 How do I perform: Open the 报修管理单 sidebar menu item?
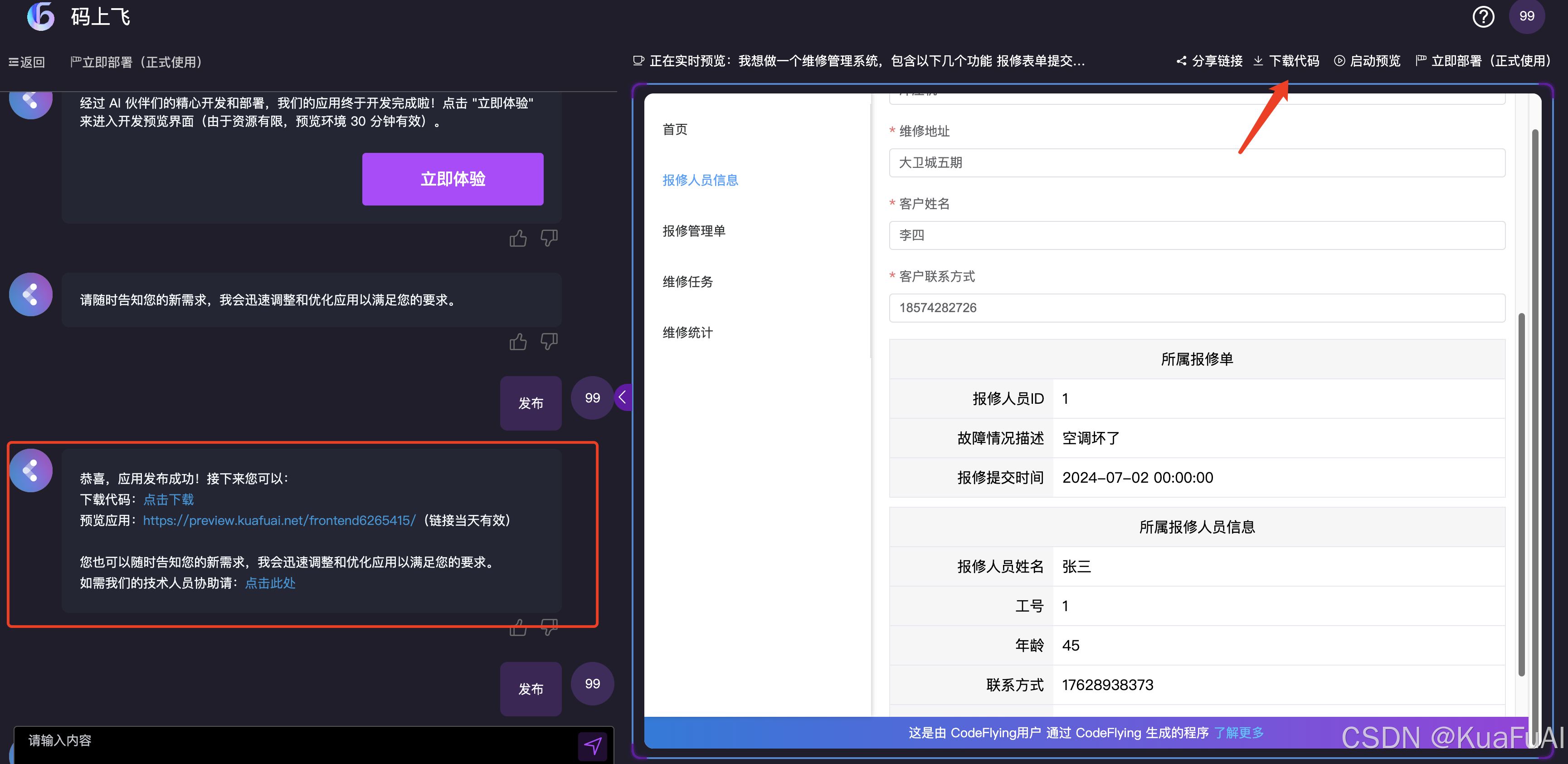pyautogui.click(x=694, y=231)
